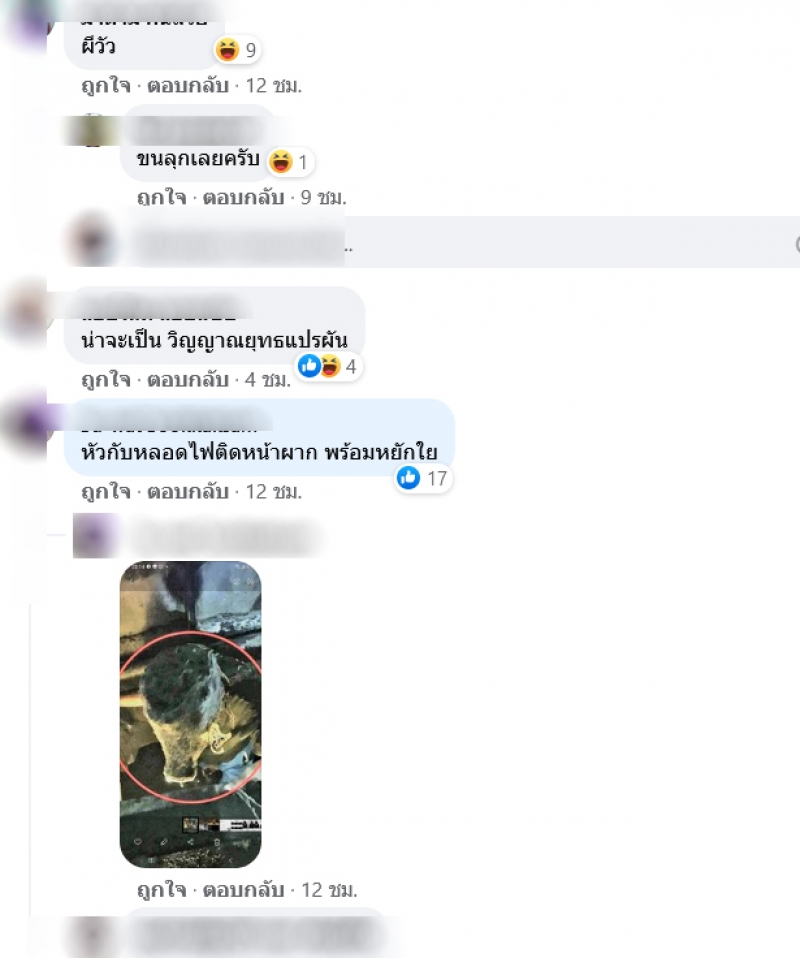Click ถูกใจ under the หัวกับหลอดไฟ comment
This screenshot has height=958, width=800.
(106, 491)
